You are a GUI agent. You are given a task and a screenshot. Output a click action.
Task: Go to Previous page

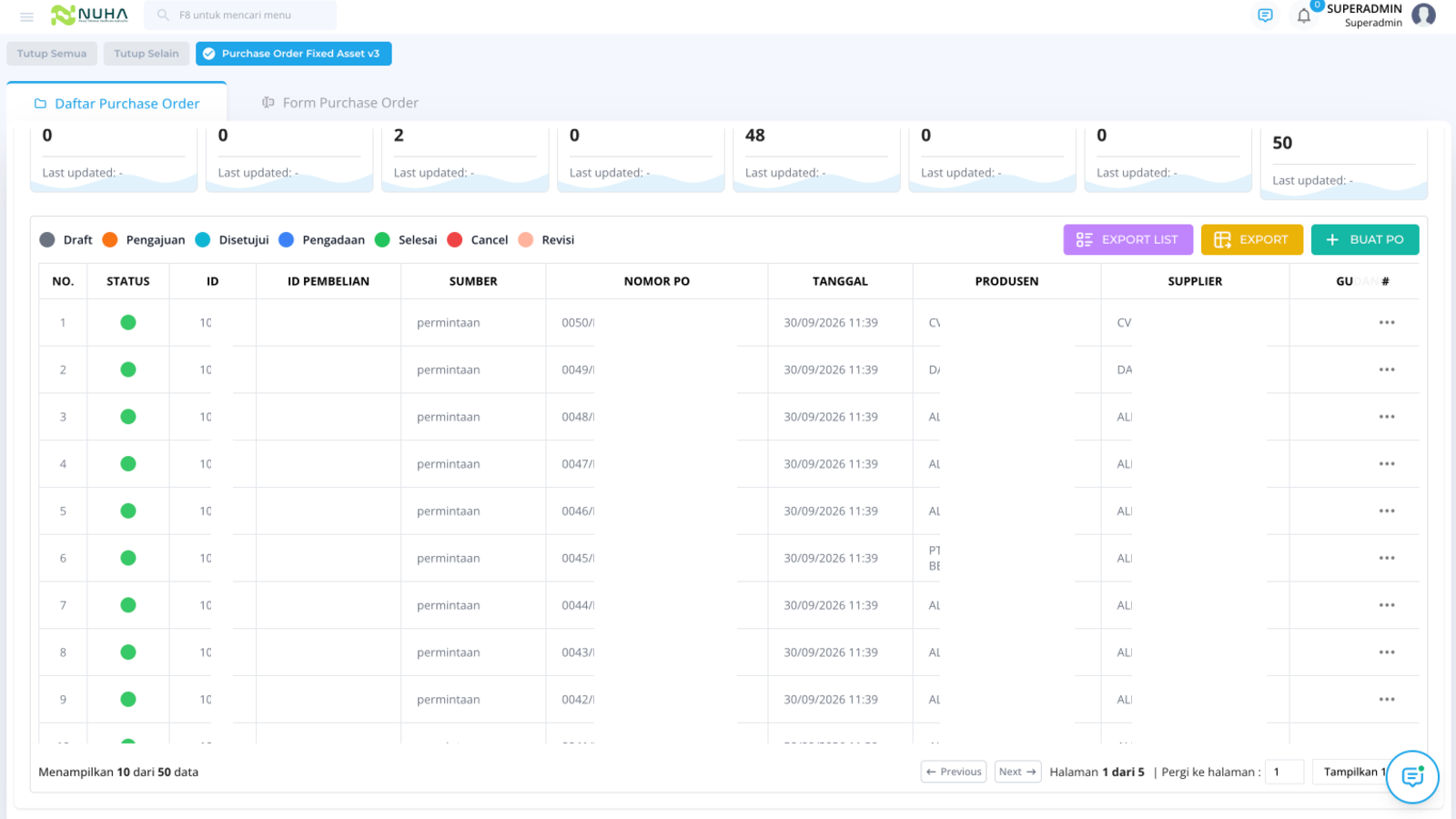coord(954,772)
